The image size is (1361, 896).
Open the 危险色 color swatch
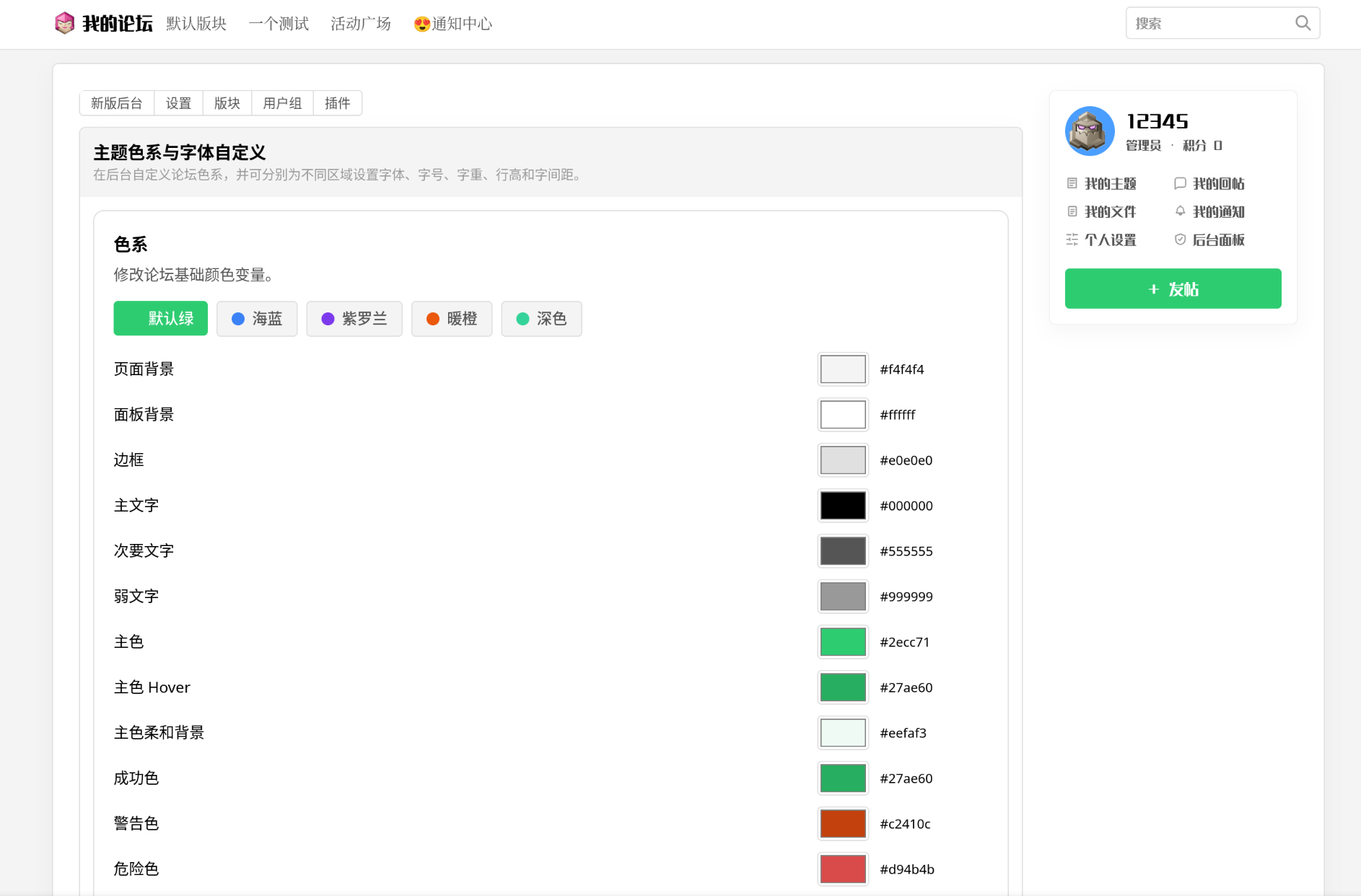(x=843, y=869)
